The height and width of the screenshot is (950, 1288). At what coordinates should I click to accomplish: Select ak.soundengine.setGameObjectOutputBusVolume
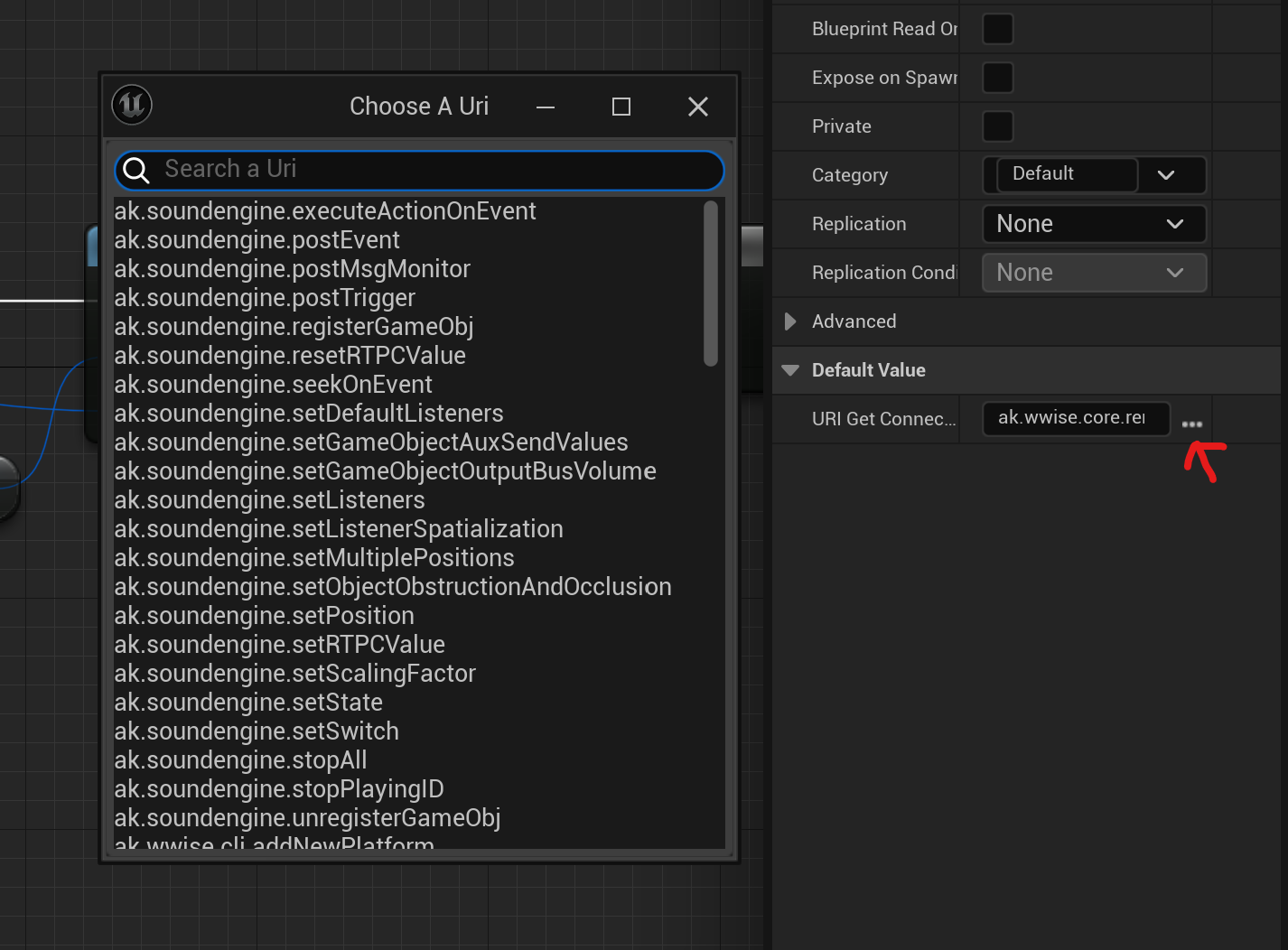[386, 471]
